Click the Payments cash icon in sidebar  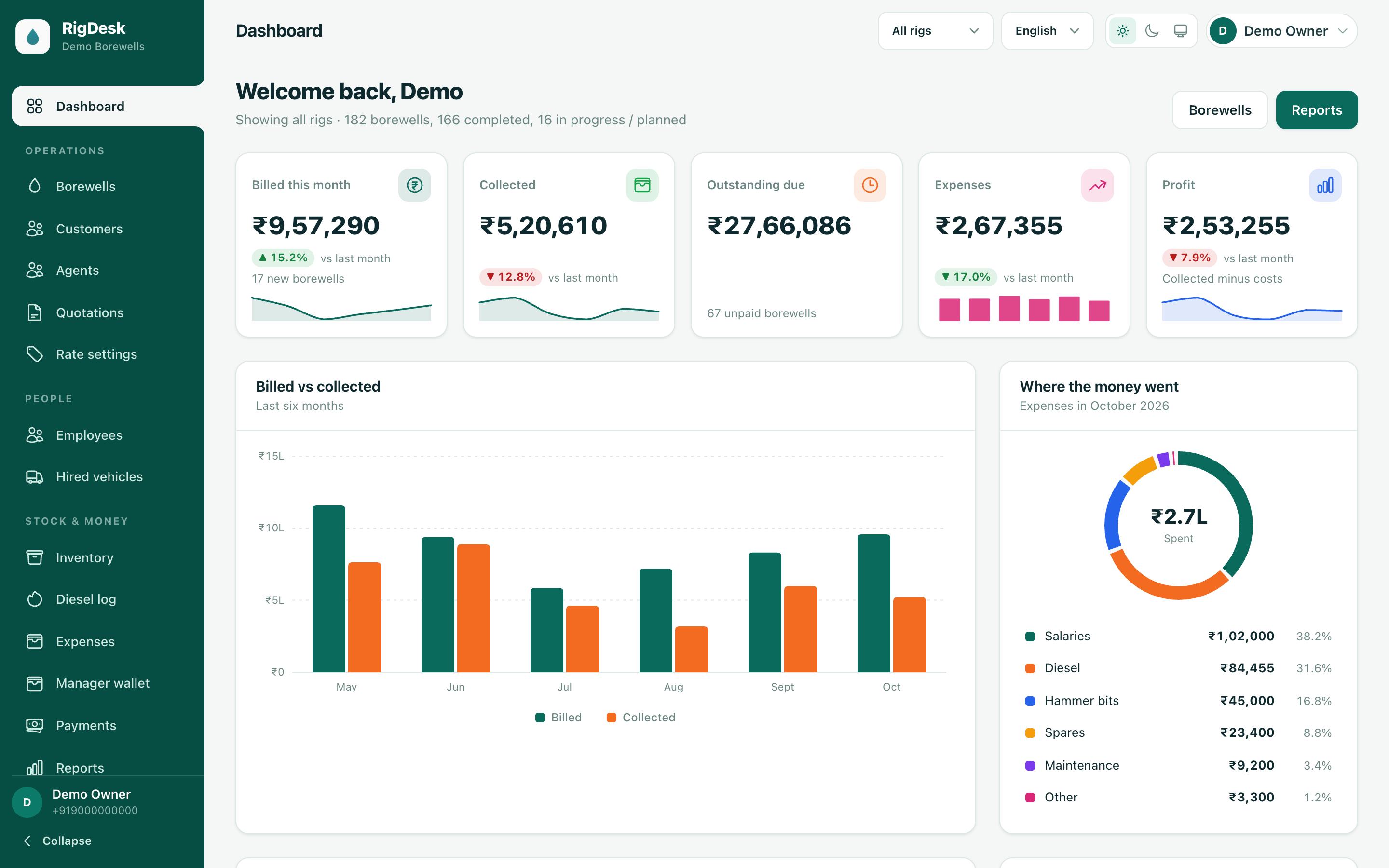click(x=34, y=725)
